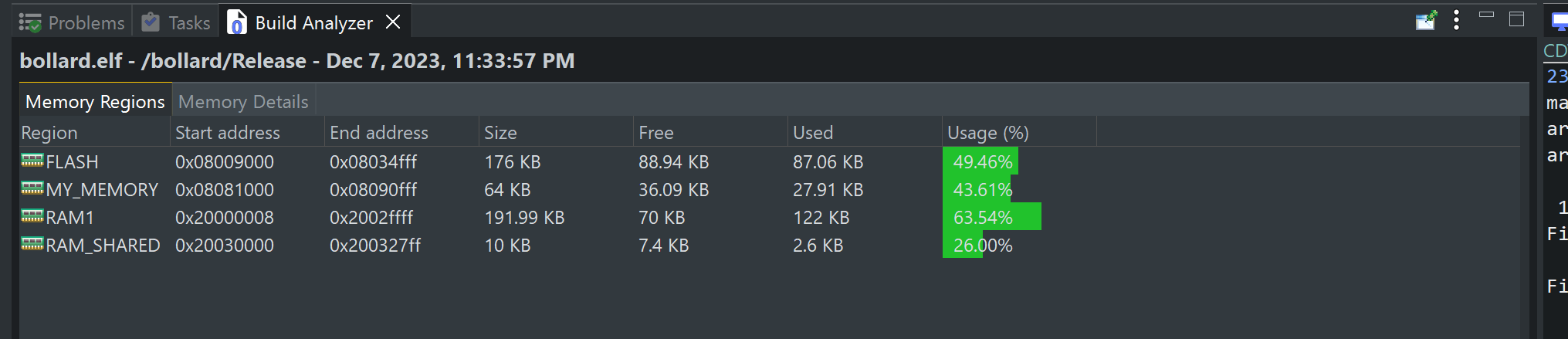Image resolution: width=1568 pixels, height=339 pixels.
Task: Click the Problems tab icon
Action: pyautogui.click(x=30, y=23)
